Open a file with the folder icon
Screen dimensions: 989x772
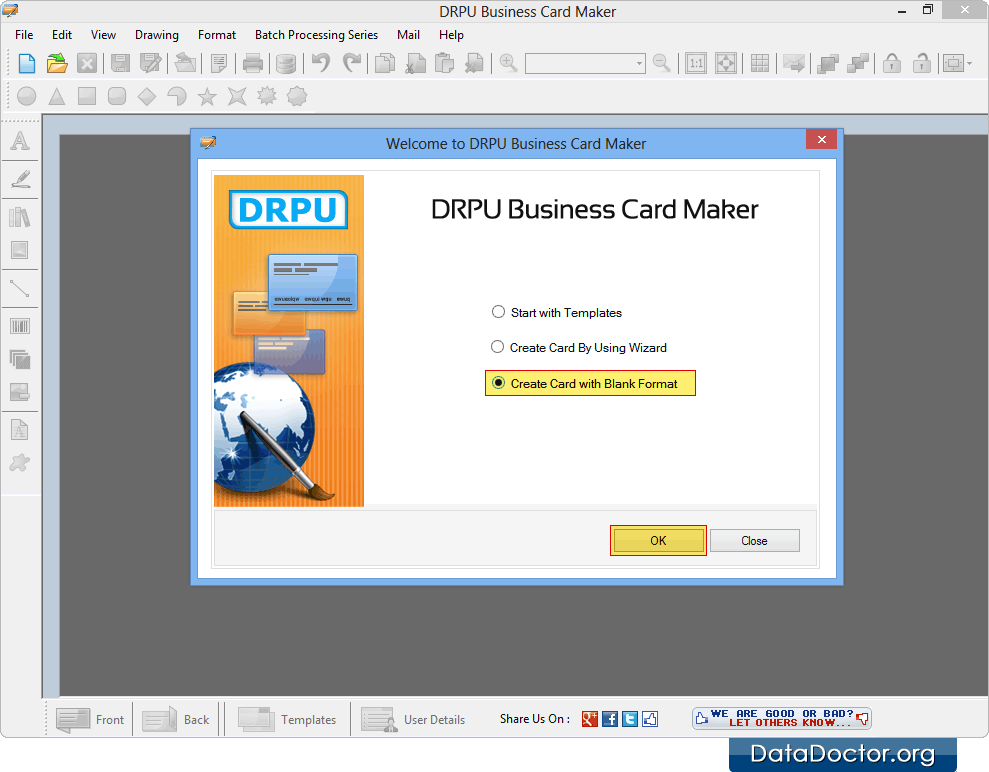tap(57, 64)
